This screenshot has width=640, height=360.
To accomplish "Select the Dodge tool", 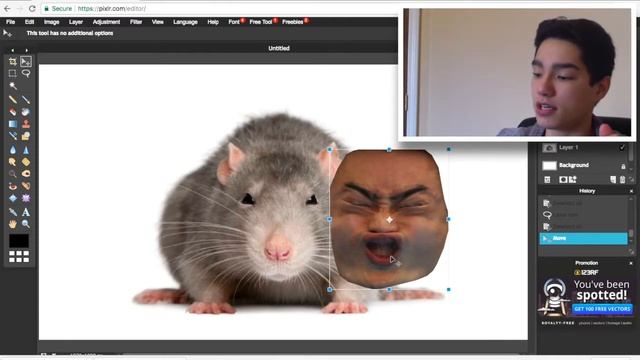I will pyautogui.click(x=13, y=174).
